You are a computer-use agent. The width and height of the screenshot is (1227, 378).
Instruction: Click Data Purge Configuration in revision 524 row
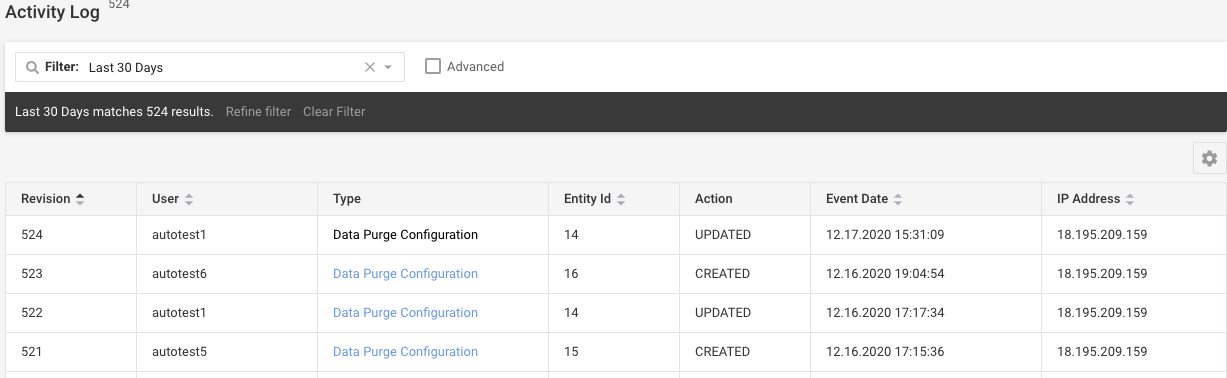[405, 235]
